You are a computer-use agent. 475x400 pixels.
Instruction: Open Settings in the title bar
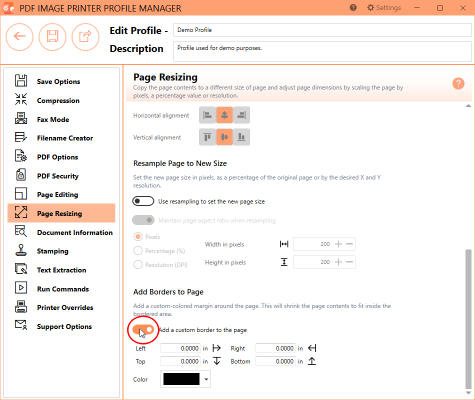pos(384,8)
